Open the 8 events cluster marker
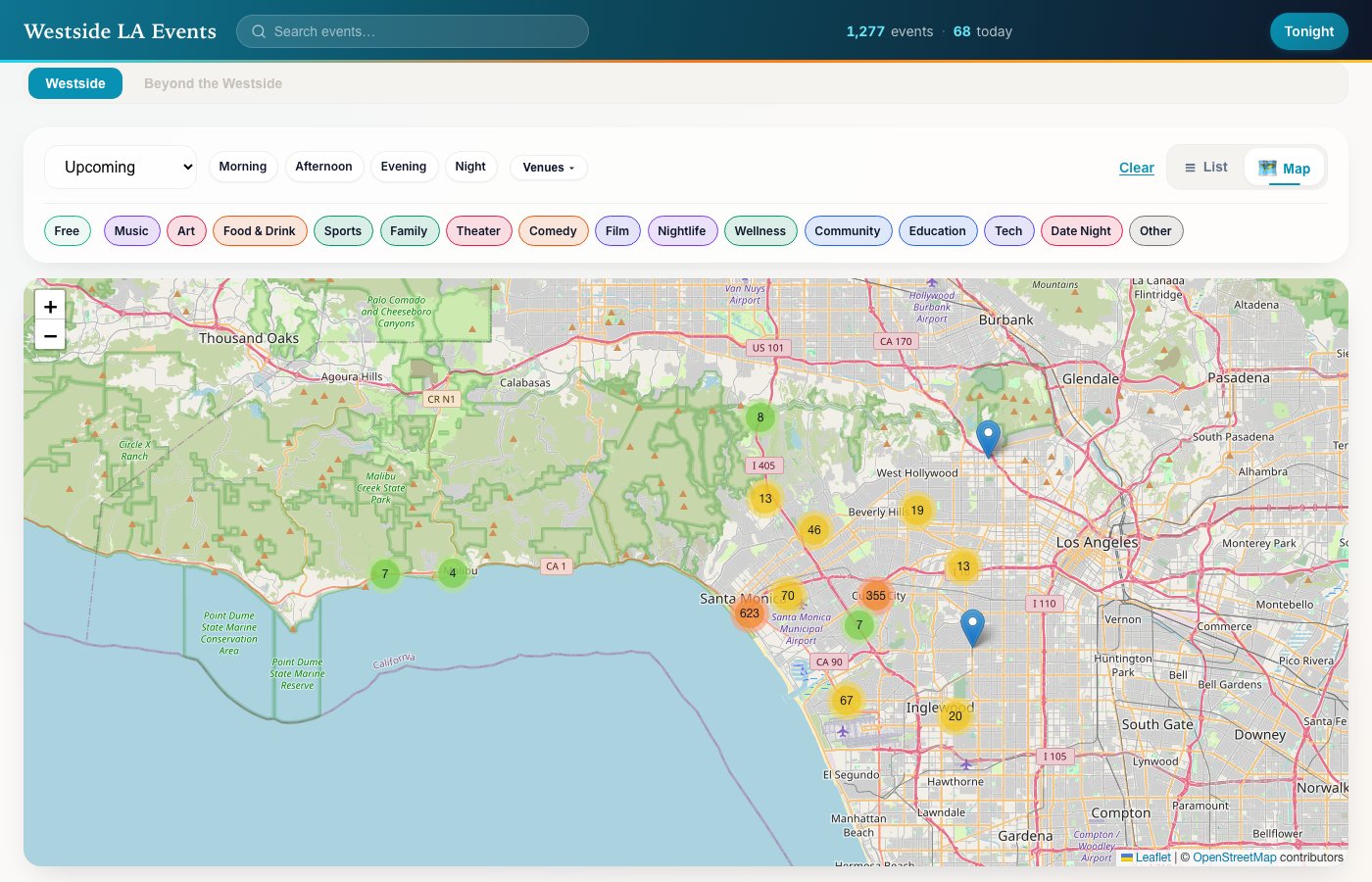The image size is (1372, 882). click(x=760, y=417)
